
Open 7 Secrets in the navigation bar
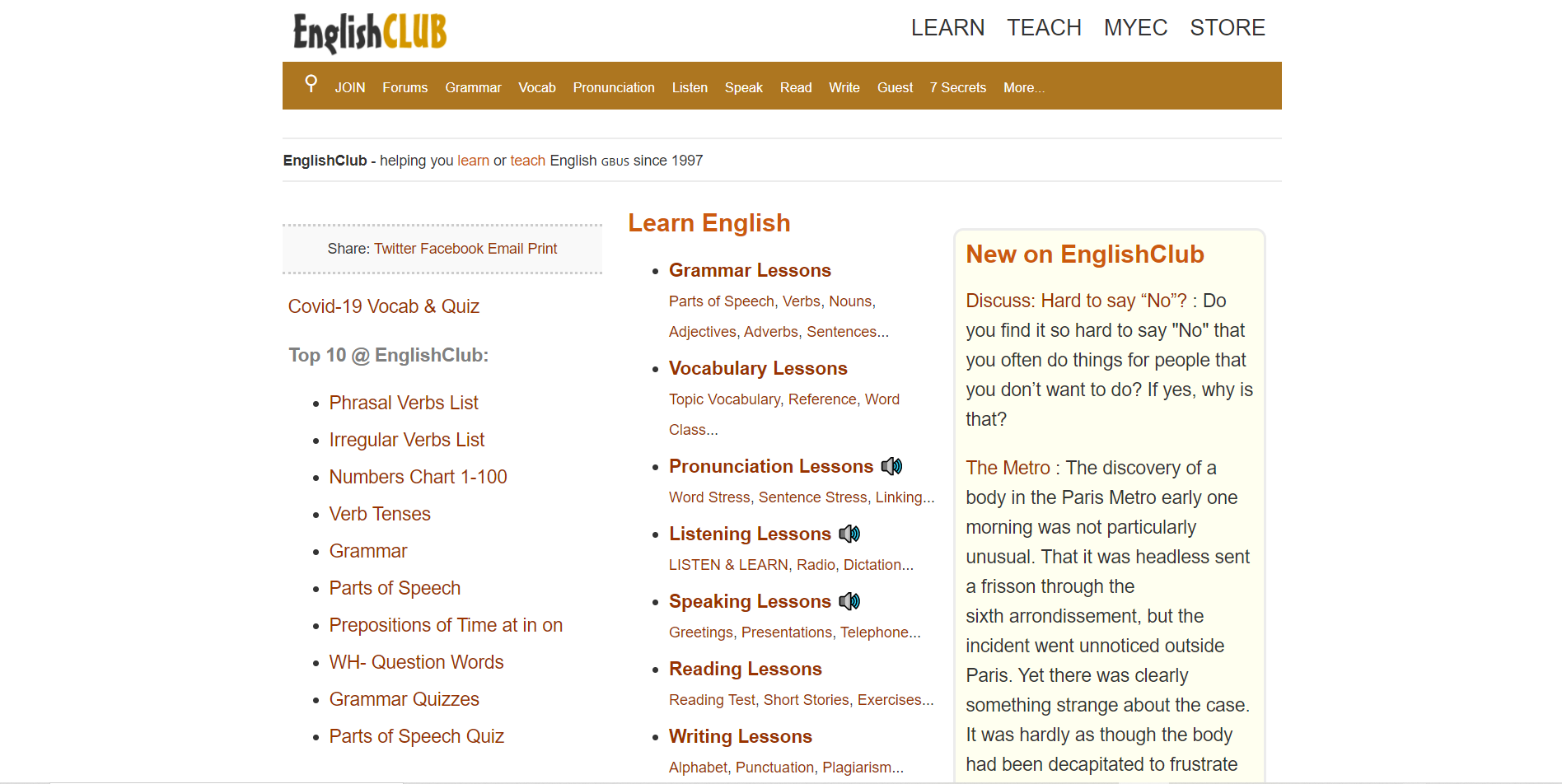(958, 87)
